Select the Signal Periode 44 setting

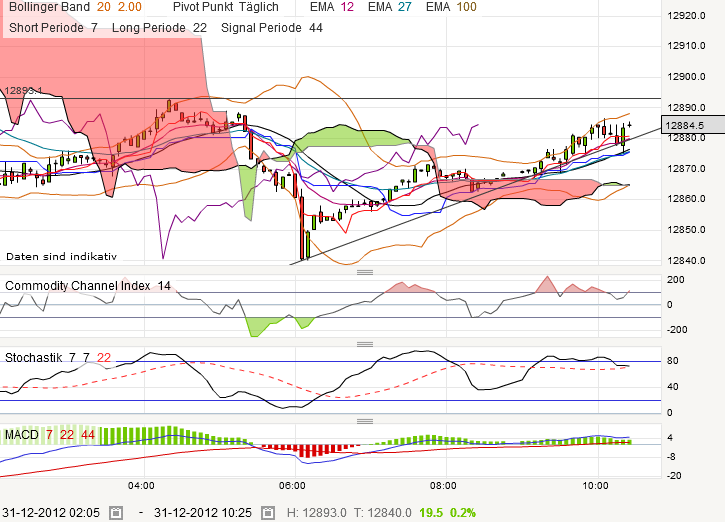[272, 27]
